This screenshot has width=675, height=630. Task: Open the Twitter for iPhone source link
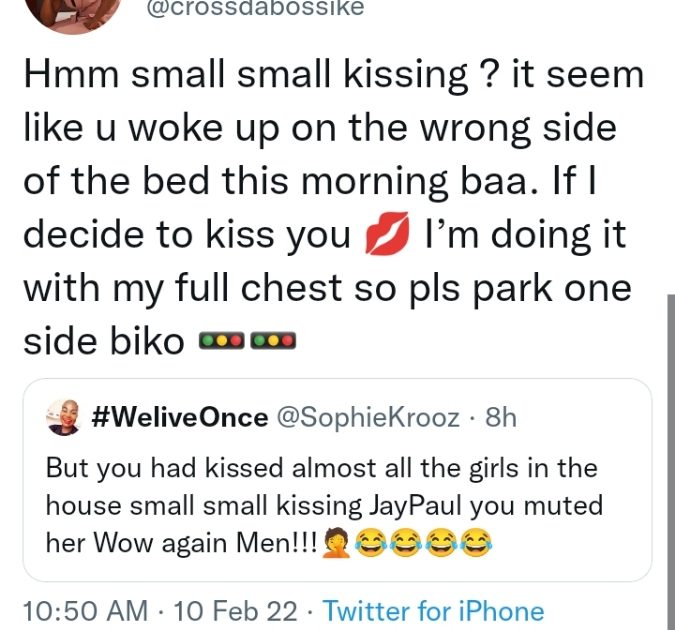[x=434, y=610]
